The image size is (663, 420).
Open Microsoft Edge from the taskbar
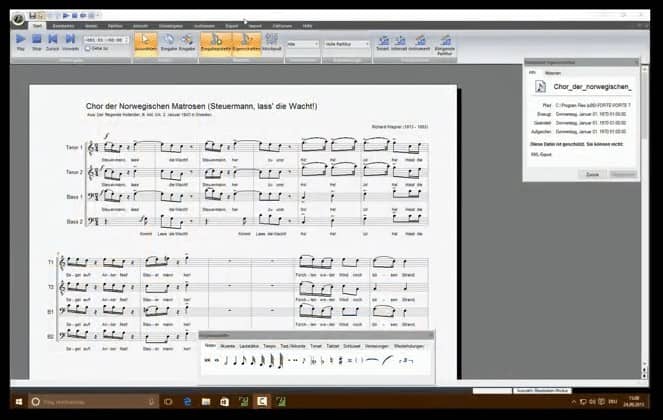[188, 402]
